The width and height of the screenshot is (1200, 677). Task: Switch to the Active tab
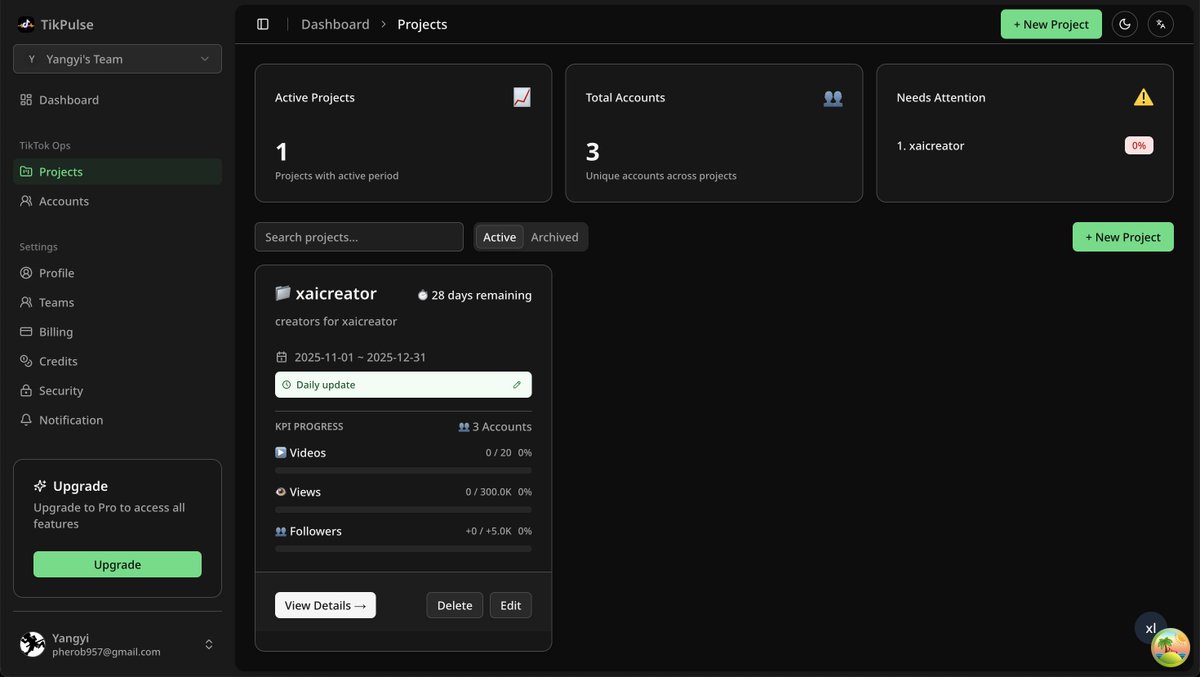pyautogui.click(x=499, y=237)
